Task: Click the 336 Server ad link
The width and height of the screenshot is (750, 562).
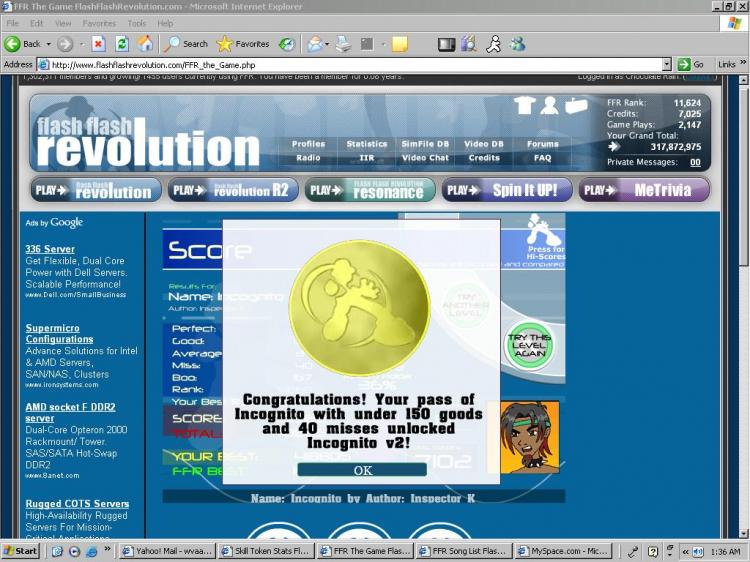Action: 50,249
